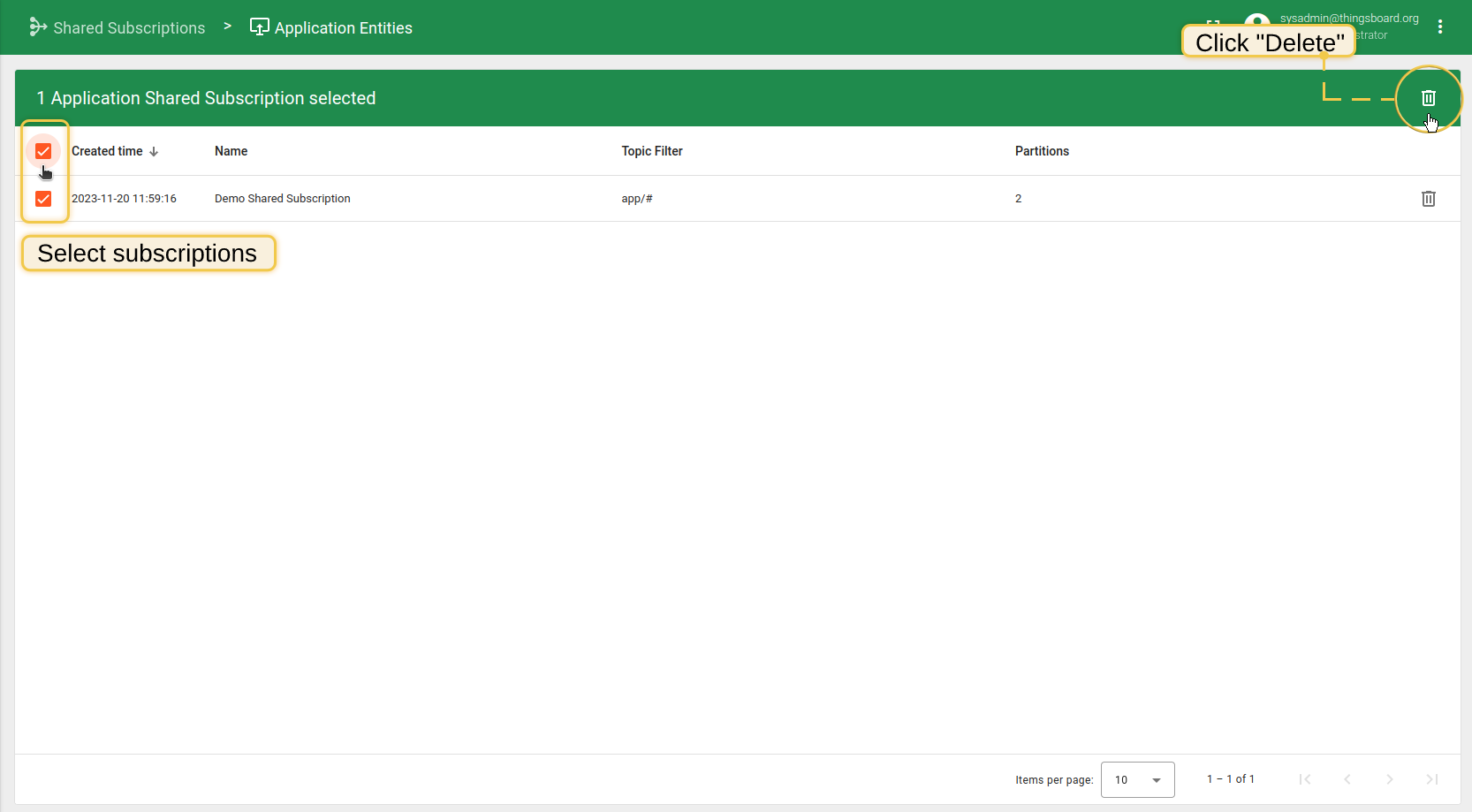Go to the previous page
1472x812 pixels.
pos(1347,779)
